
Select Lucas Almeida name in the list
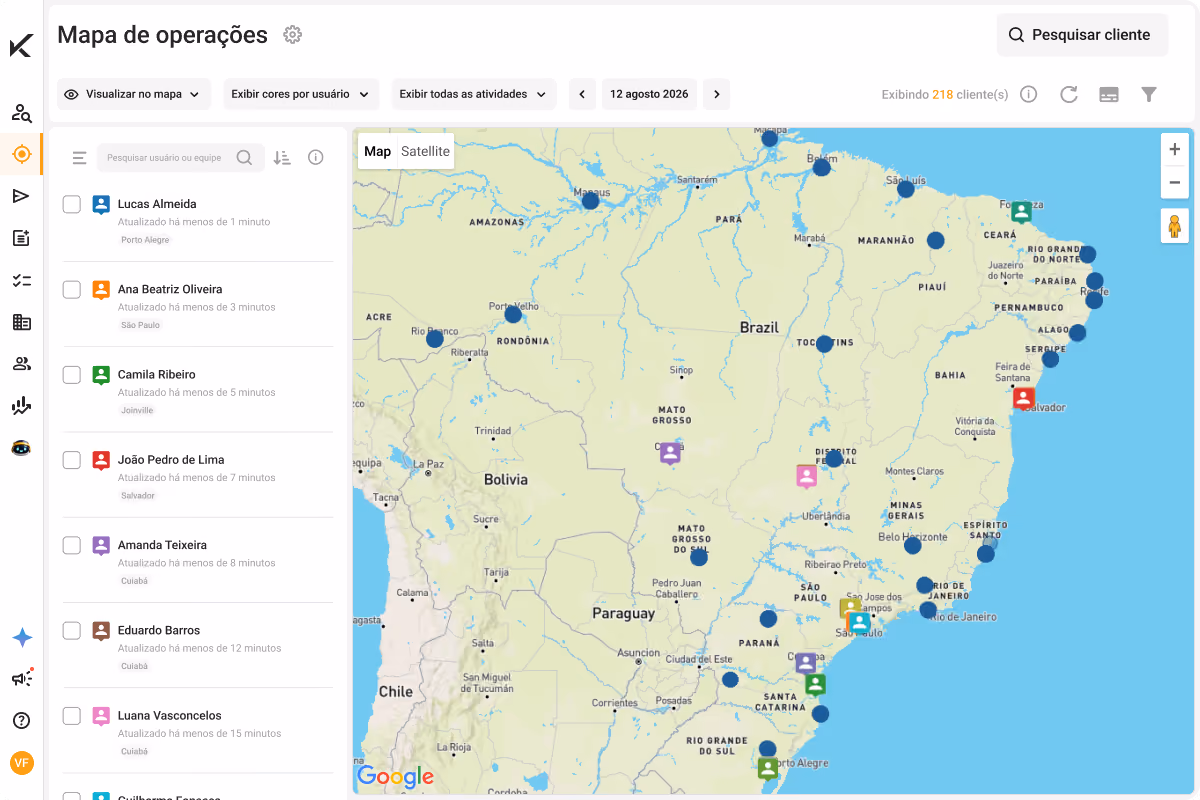157,204
